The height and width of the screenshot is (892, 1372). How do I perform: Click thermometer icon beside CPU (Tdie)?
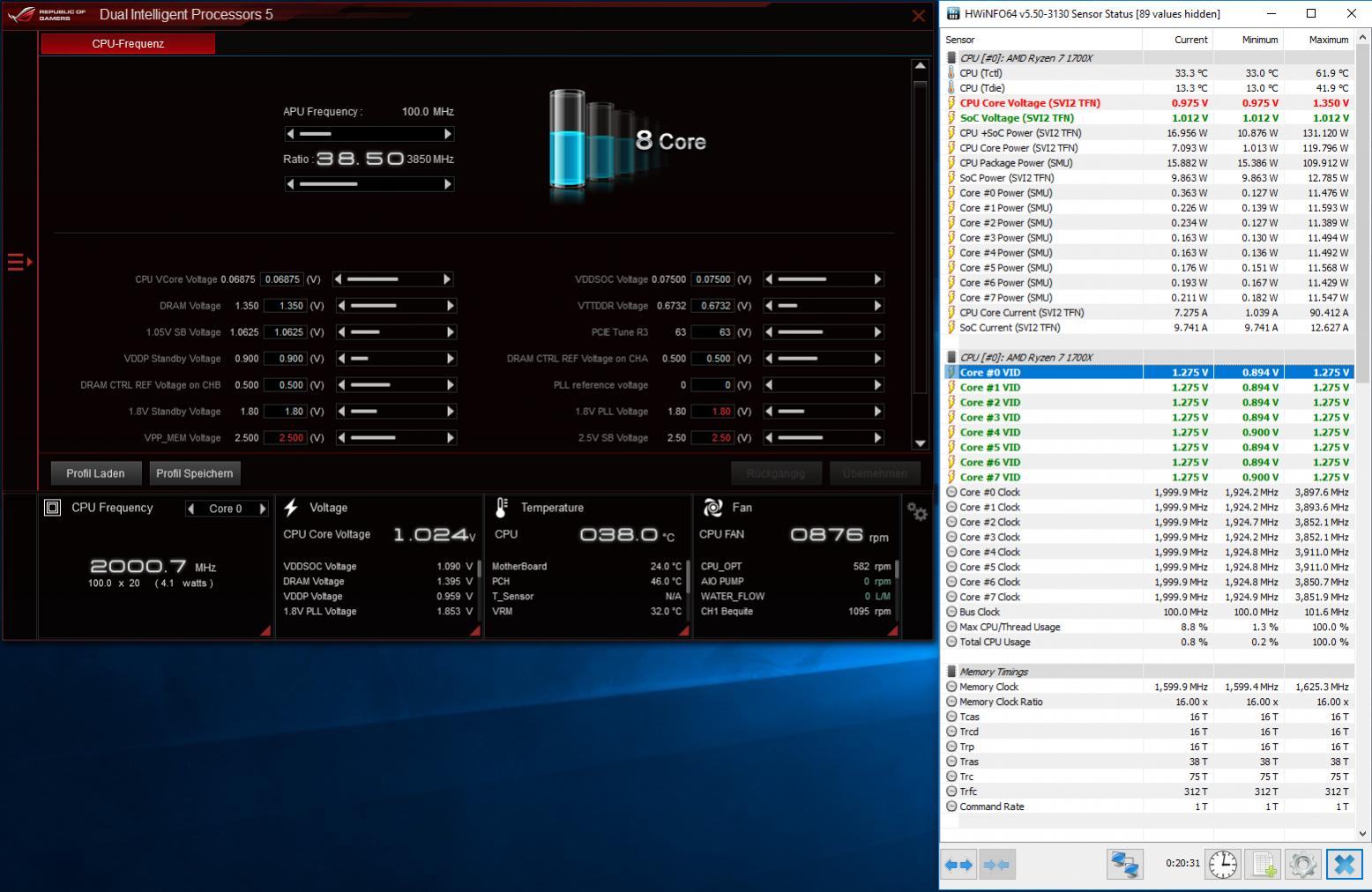tap(951, 88)
